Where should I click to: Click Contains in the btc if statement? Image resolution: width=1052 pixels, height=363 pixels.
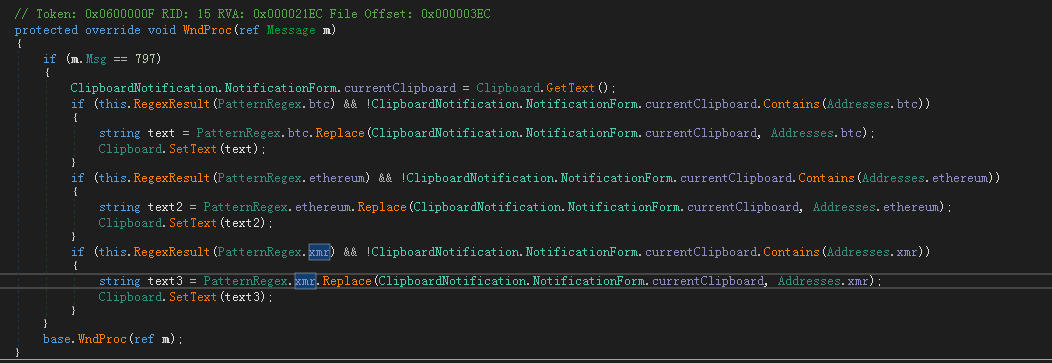[x=792, y=104]
